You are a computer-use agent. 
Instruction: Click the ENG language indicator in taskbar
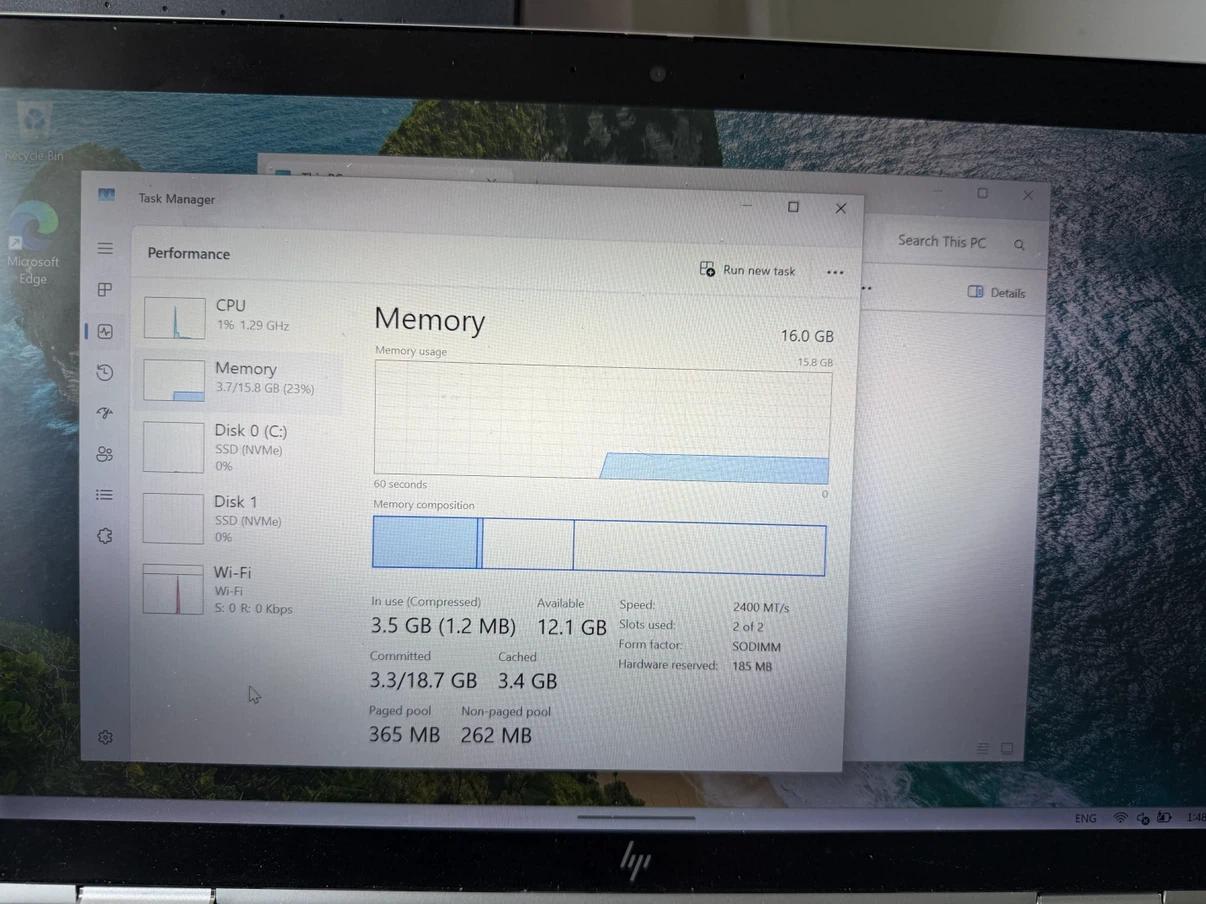[1085, 818]
